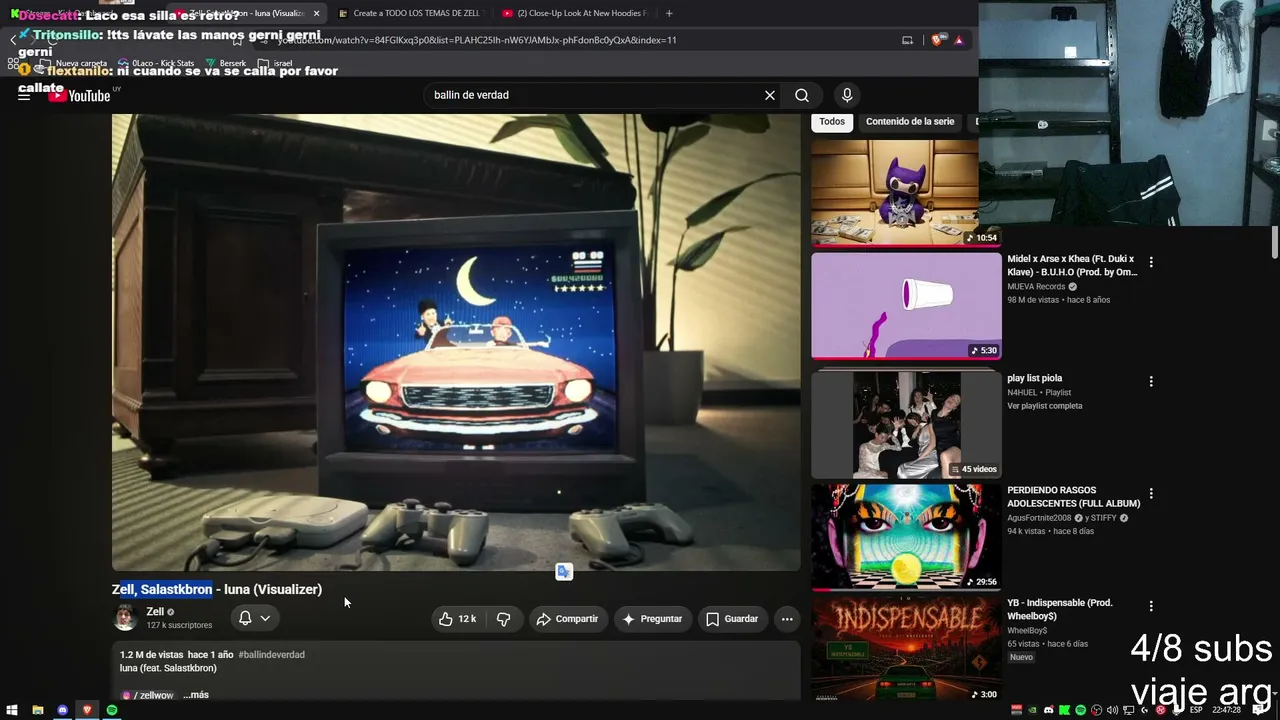Switch to Close-Up Look At New Hoodies tab
The height and width of the screenshot is (720, 1280).
573,13
